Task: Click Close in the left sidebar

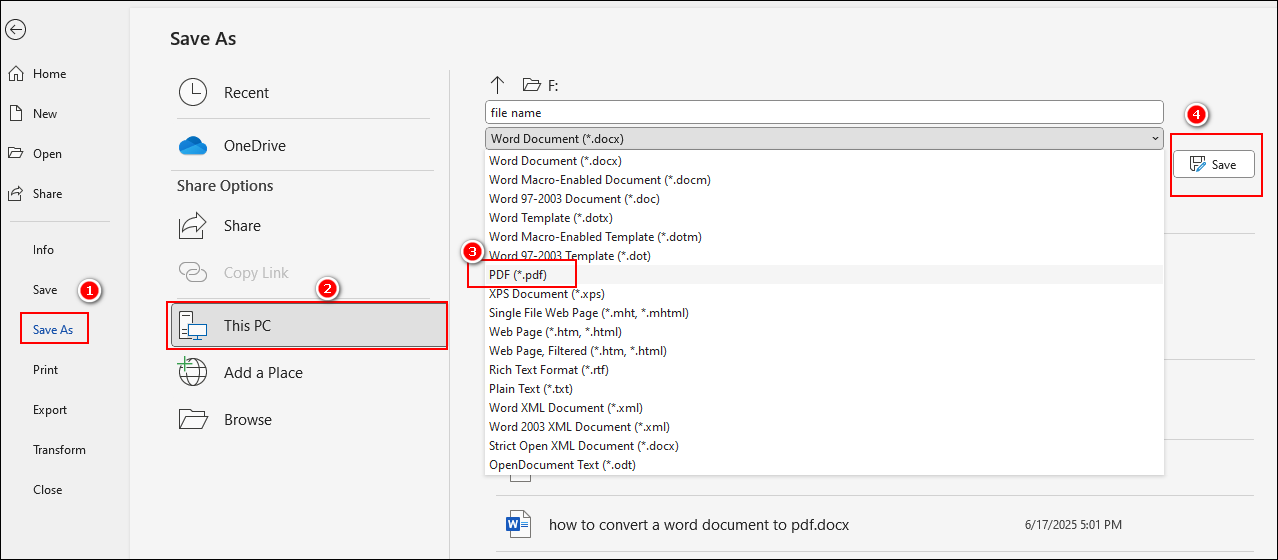Action: (47, 490)
